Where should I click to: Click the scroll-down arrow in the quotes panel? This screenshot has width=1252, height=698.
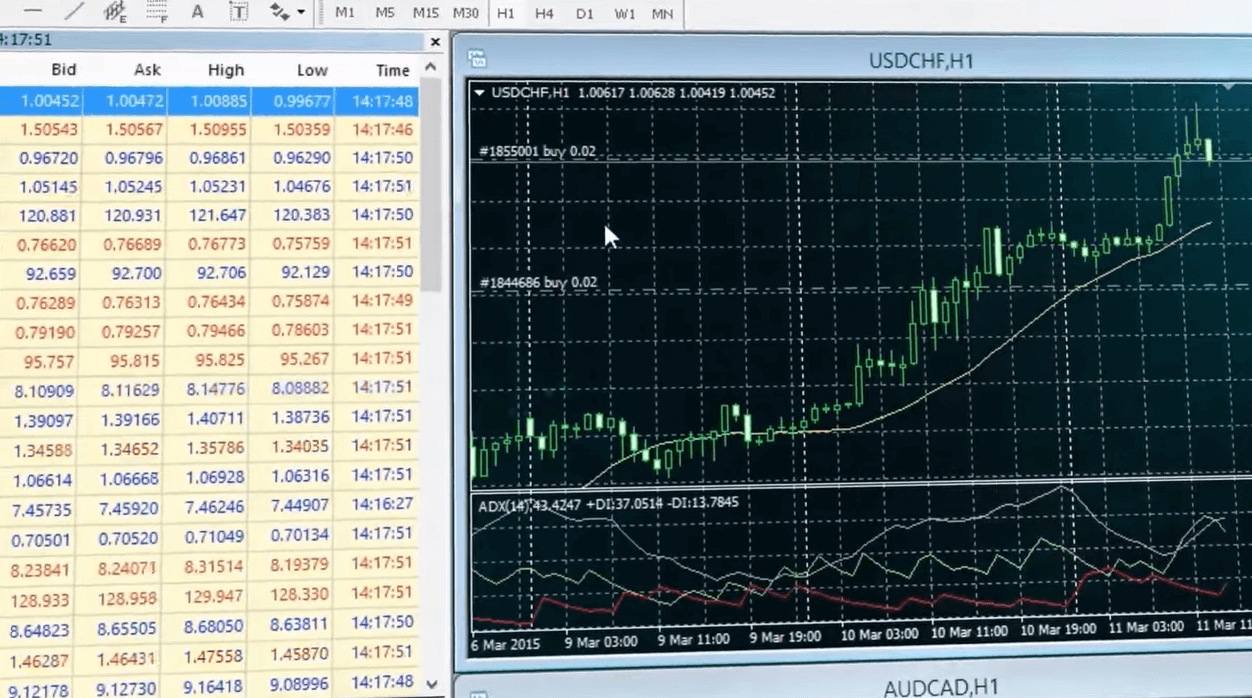coord(431,683)
